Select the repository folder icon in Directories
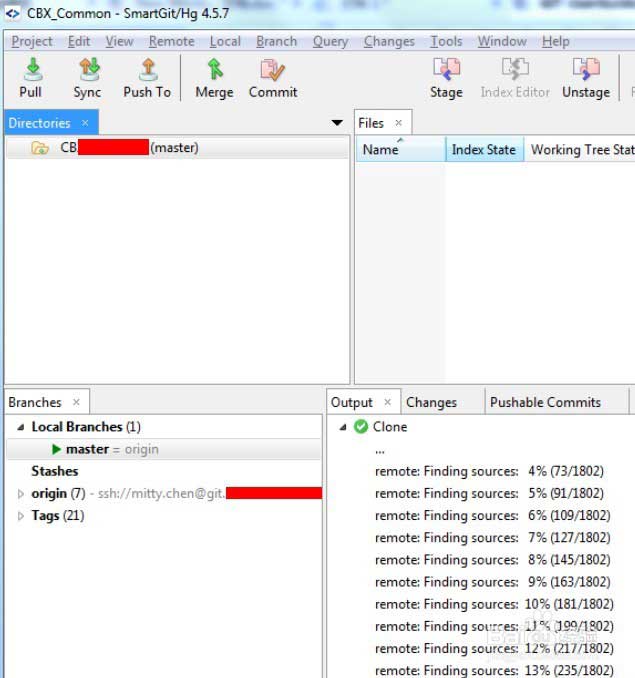The height and width of the screenshot is (678, 635). click(x=40, y=148)
